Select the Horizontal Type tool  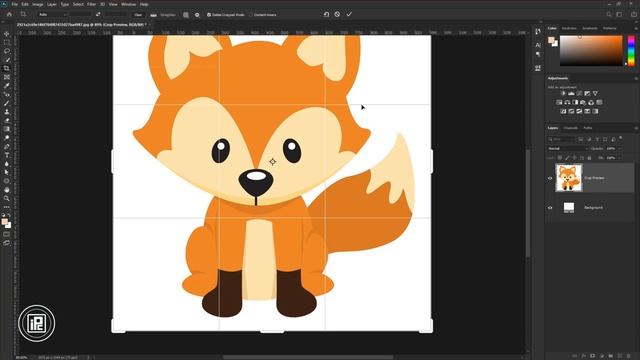(x=7, y=155)
